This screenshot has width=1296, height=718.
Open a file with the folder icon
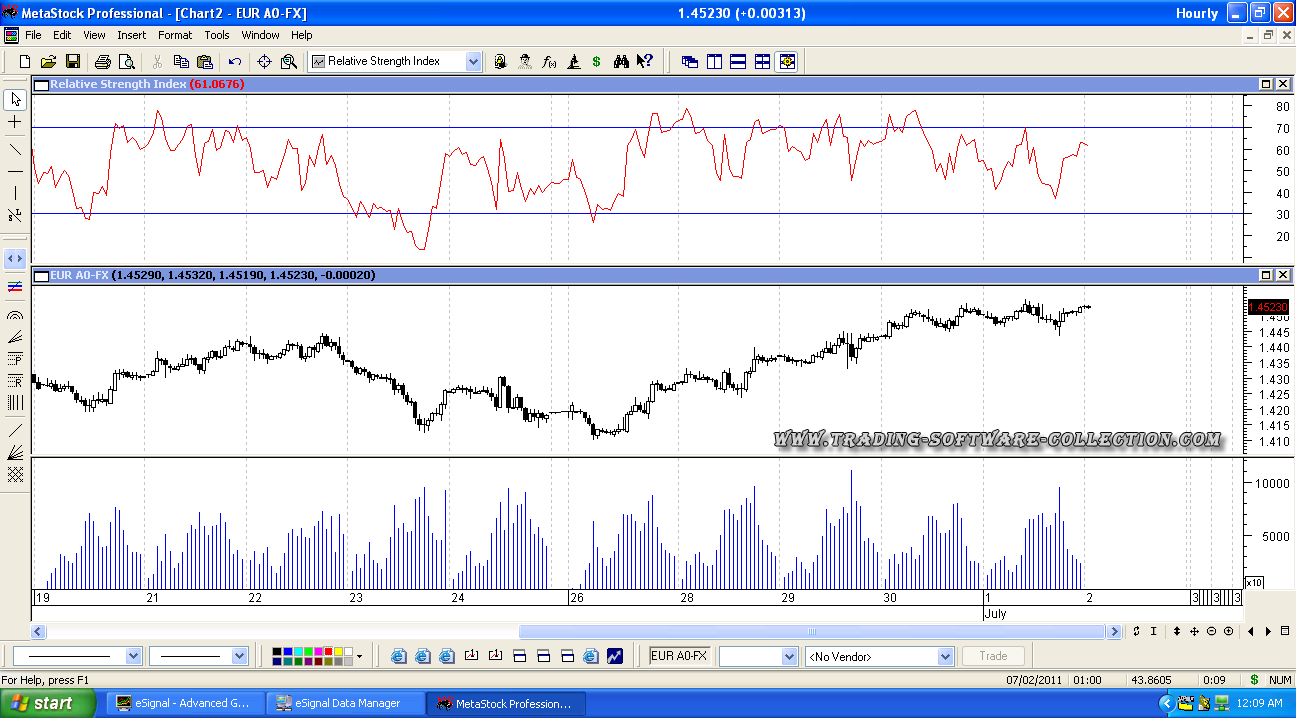(x=48, y=62)
